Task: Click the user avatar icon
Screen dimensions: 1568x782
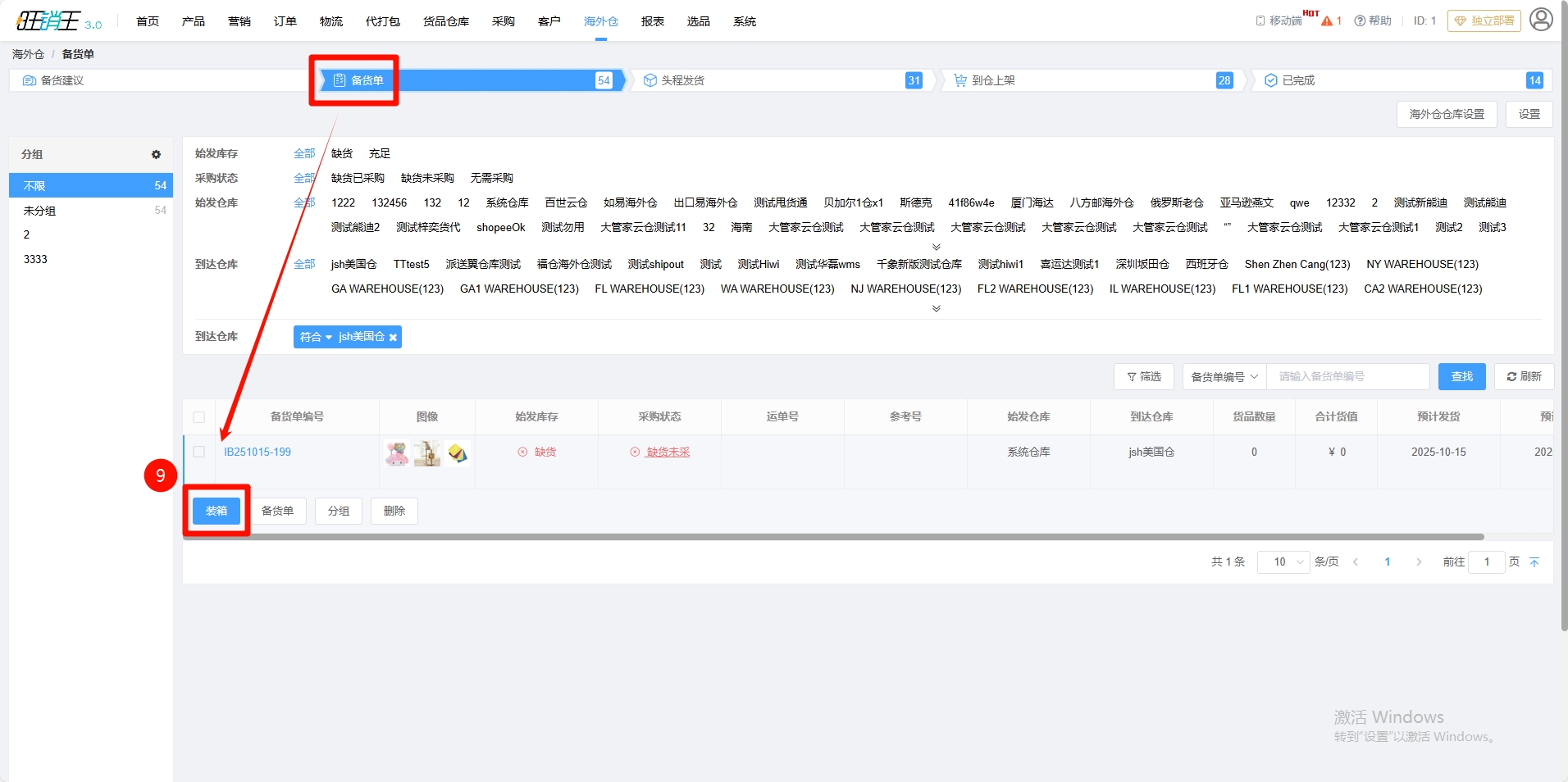Action: [1541, 20]
